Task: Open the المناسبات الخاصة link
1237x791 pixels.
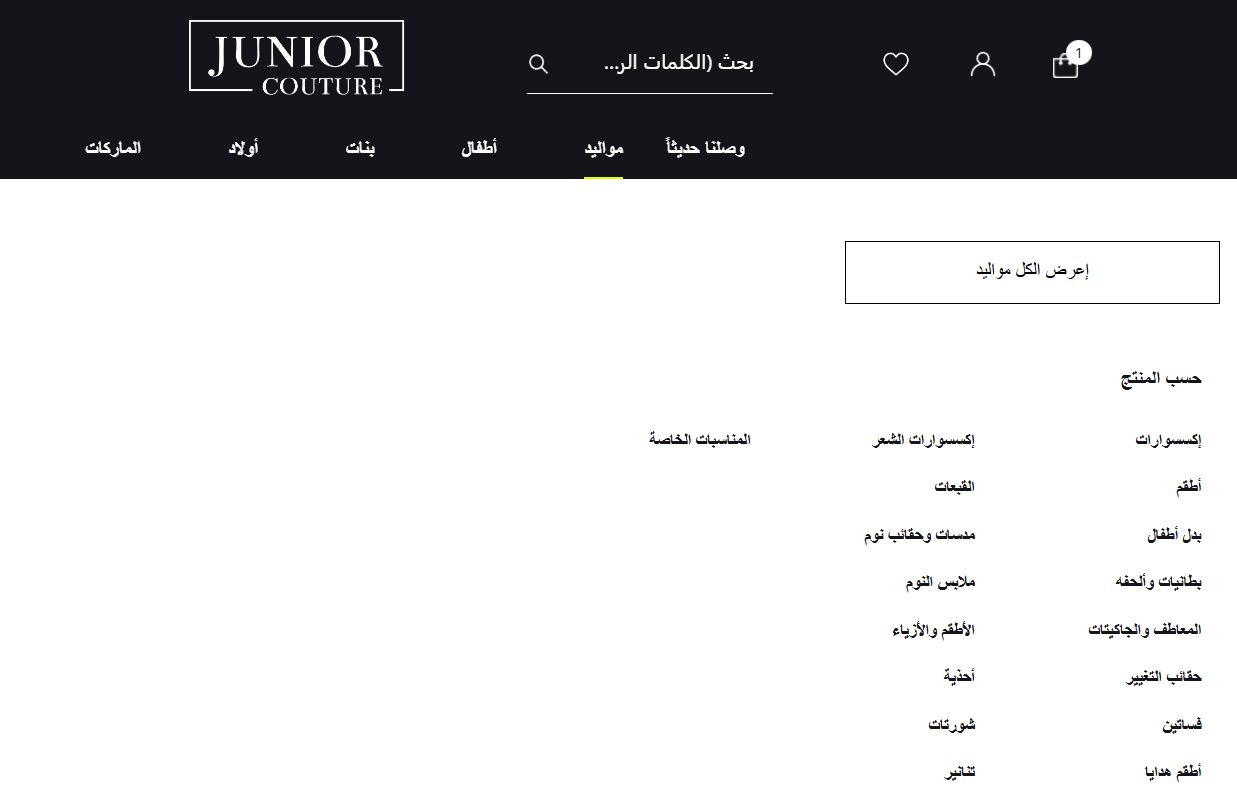Action: [x=700, y=439]
